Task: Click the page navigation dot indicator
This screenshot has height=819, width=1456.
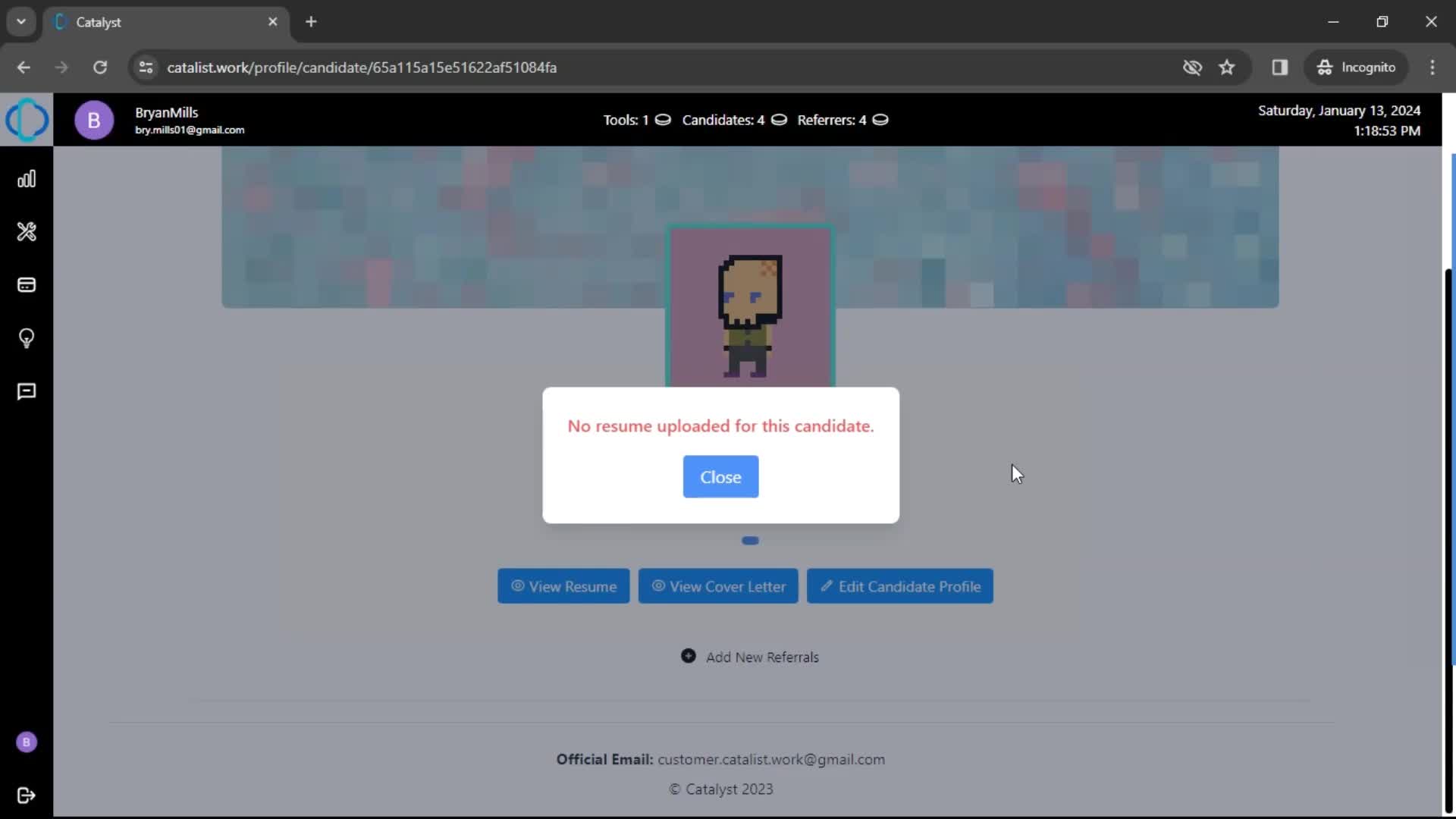Action: (x=749, y=540)
